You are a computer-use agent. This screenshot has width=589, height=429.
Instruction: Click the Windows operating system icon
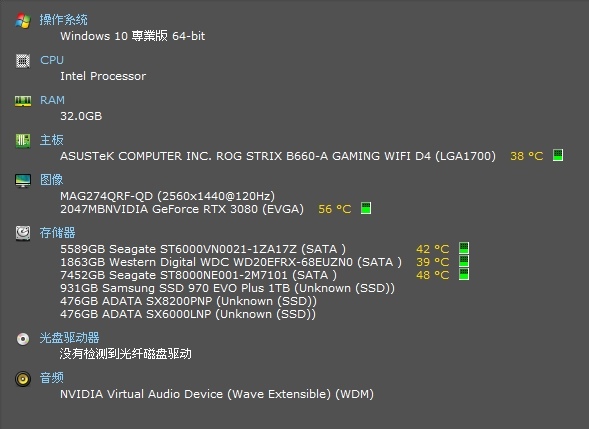[23, 21]
